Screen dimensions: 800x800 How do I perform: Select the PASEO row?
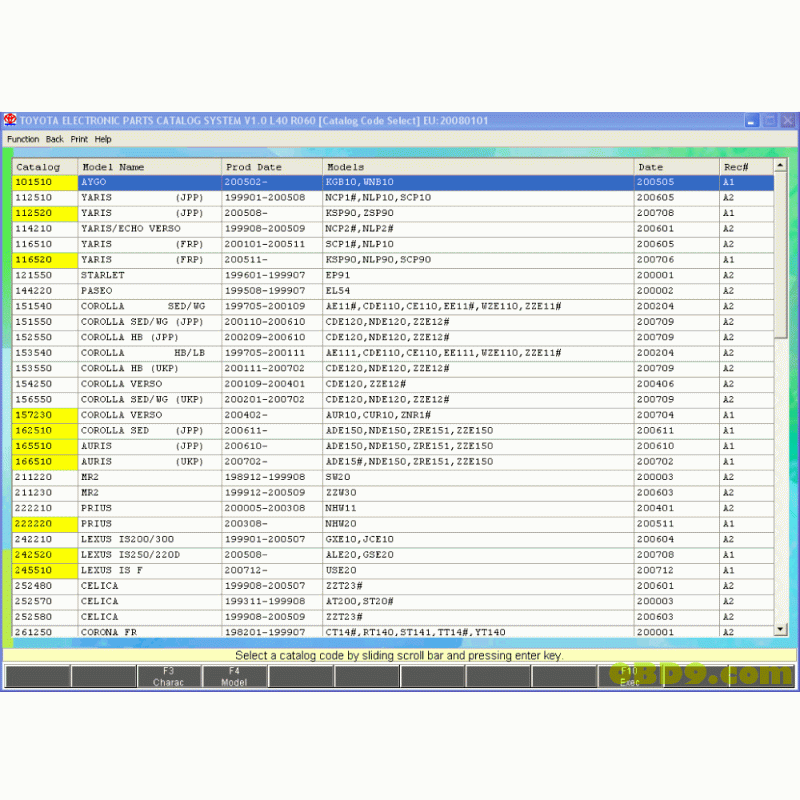(393, 291)
